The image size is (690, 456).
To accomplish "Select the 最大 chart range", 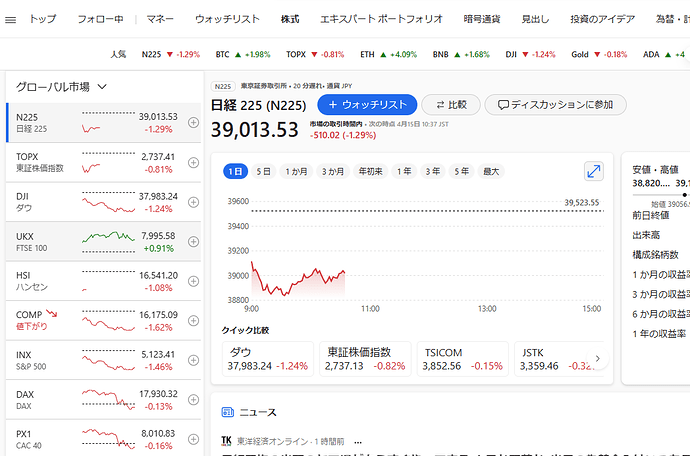I will [x=491, y=171].
